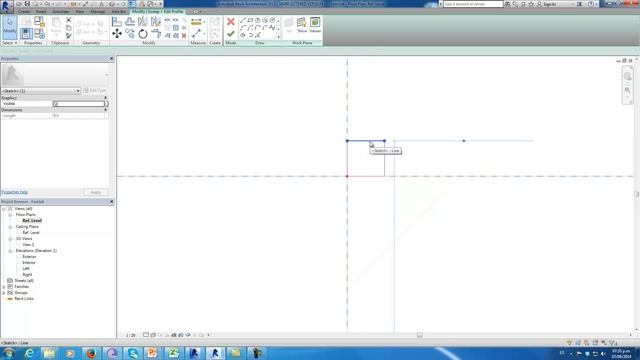Select the bold Ref. Level floor plan

(x=32, y=221)
